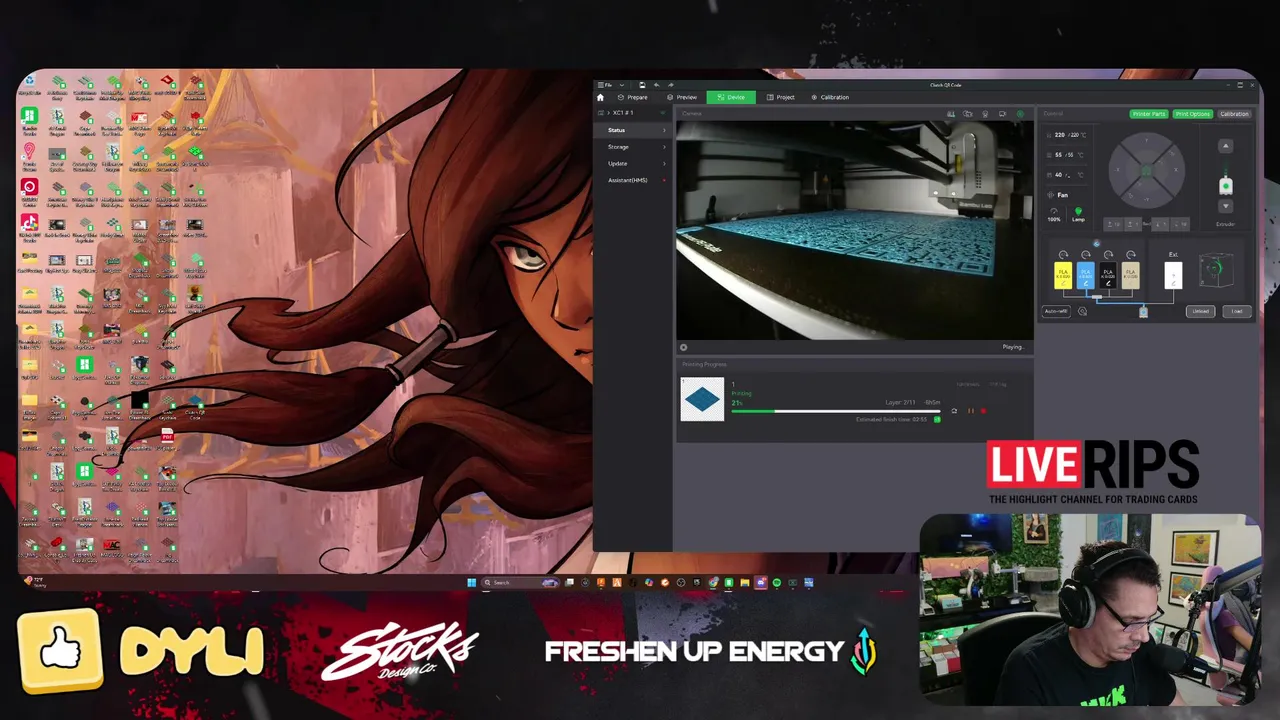Image resolution: width=1280 pixels, height=720 pixels.
Task: Click the undo arrow icon
Action: click(x=656, y=85)
